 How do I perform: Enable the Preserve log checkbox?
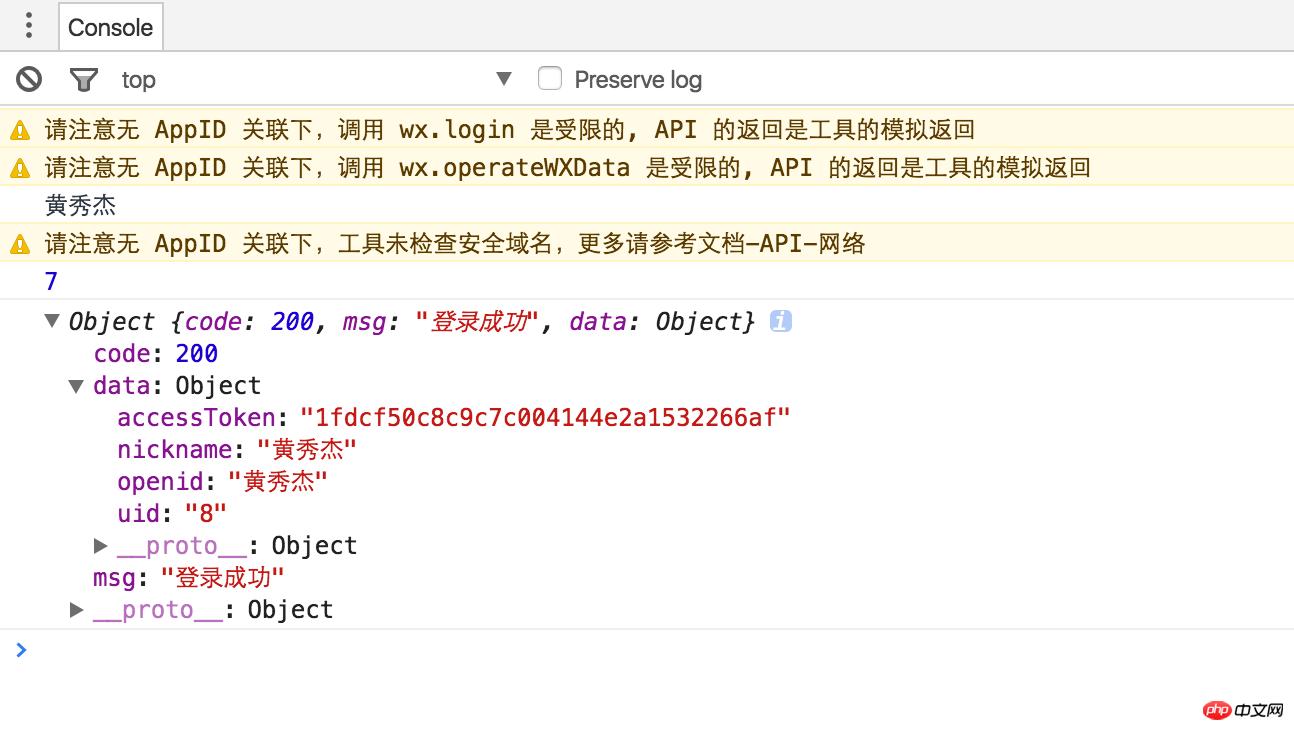pos(549,78)
